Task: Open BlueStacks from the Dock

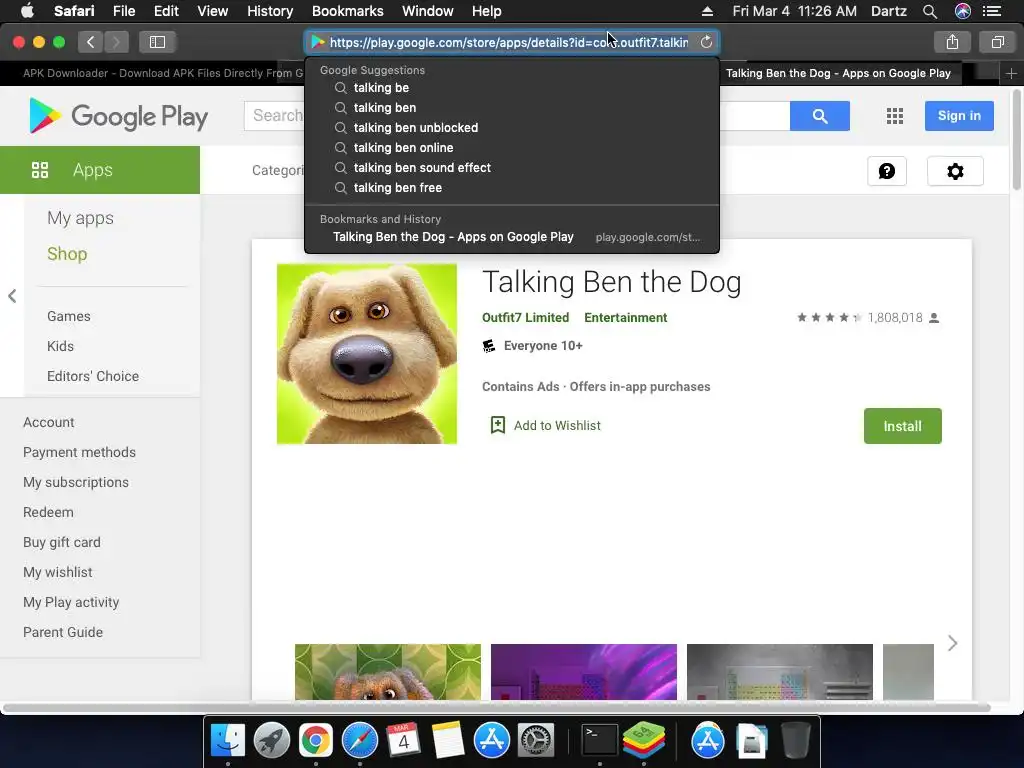Action: (643, 741)
